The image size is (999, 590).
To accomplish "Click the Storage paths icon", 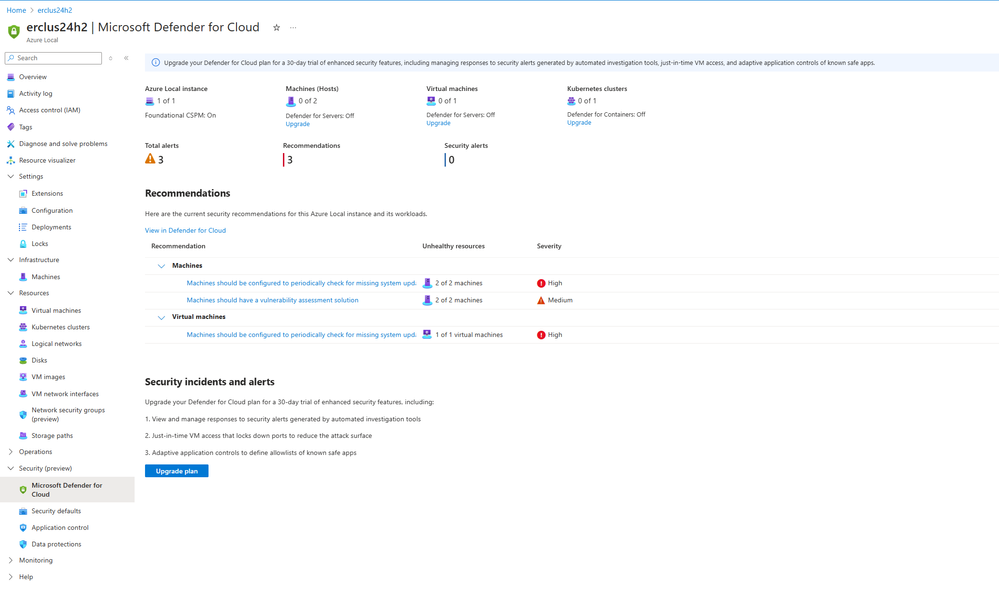I will pyautogui.click(x=23, y=436).
